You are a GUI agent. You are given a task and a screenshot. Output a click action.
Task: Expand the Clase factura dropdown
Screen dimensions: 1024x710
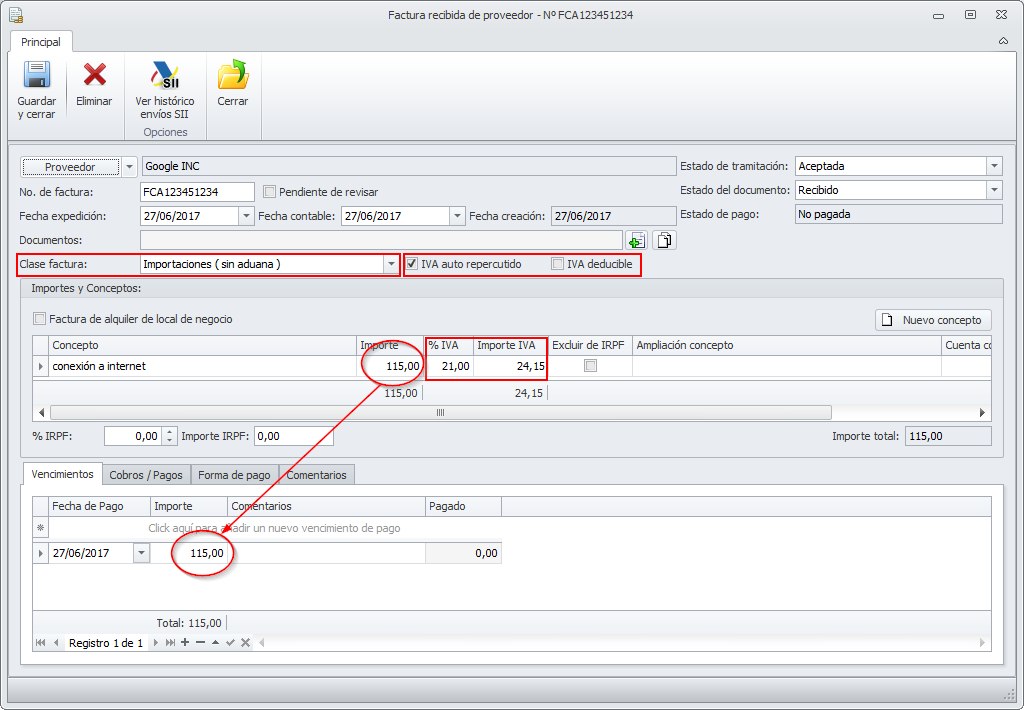391,264
